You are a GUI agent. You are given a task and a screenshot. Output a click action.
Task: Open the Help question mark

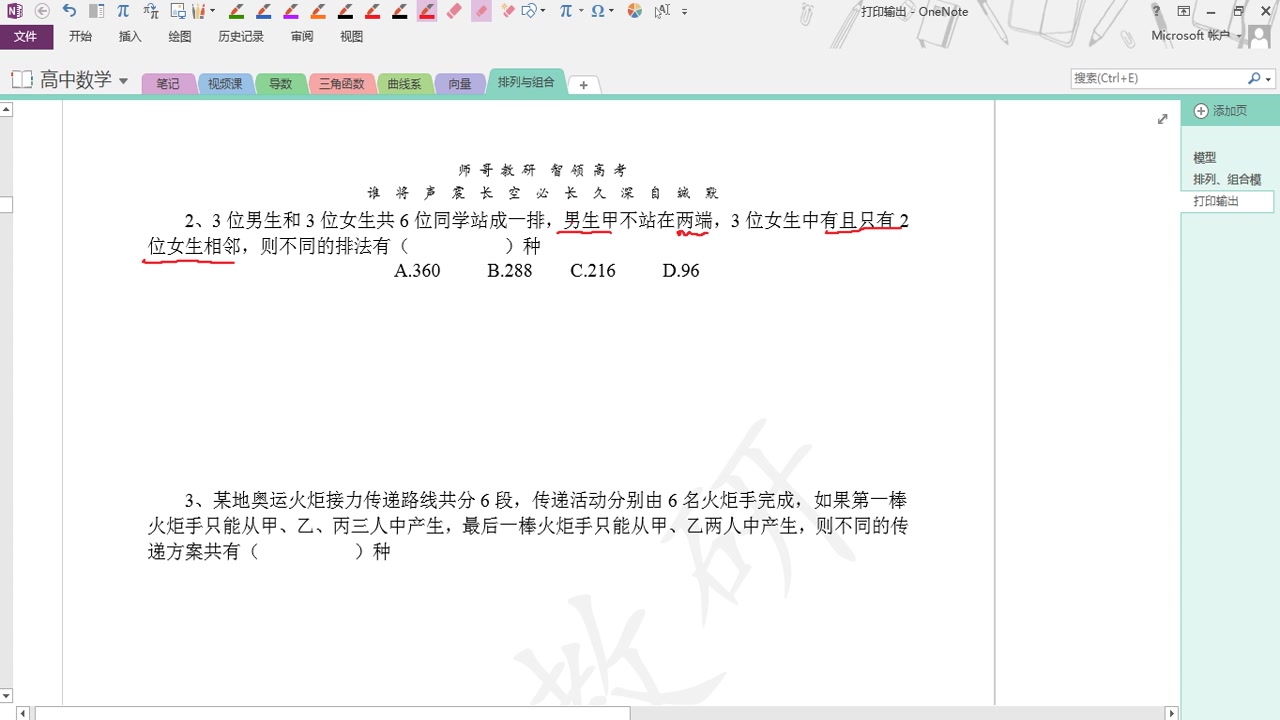tap(1157, 11)
